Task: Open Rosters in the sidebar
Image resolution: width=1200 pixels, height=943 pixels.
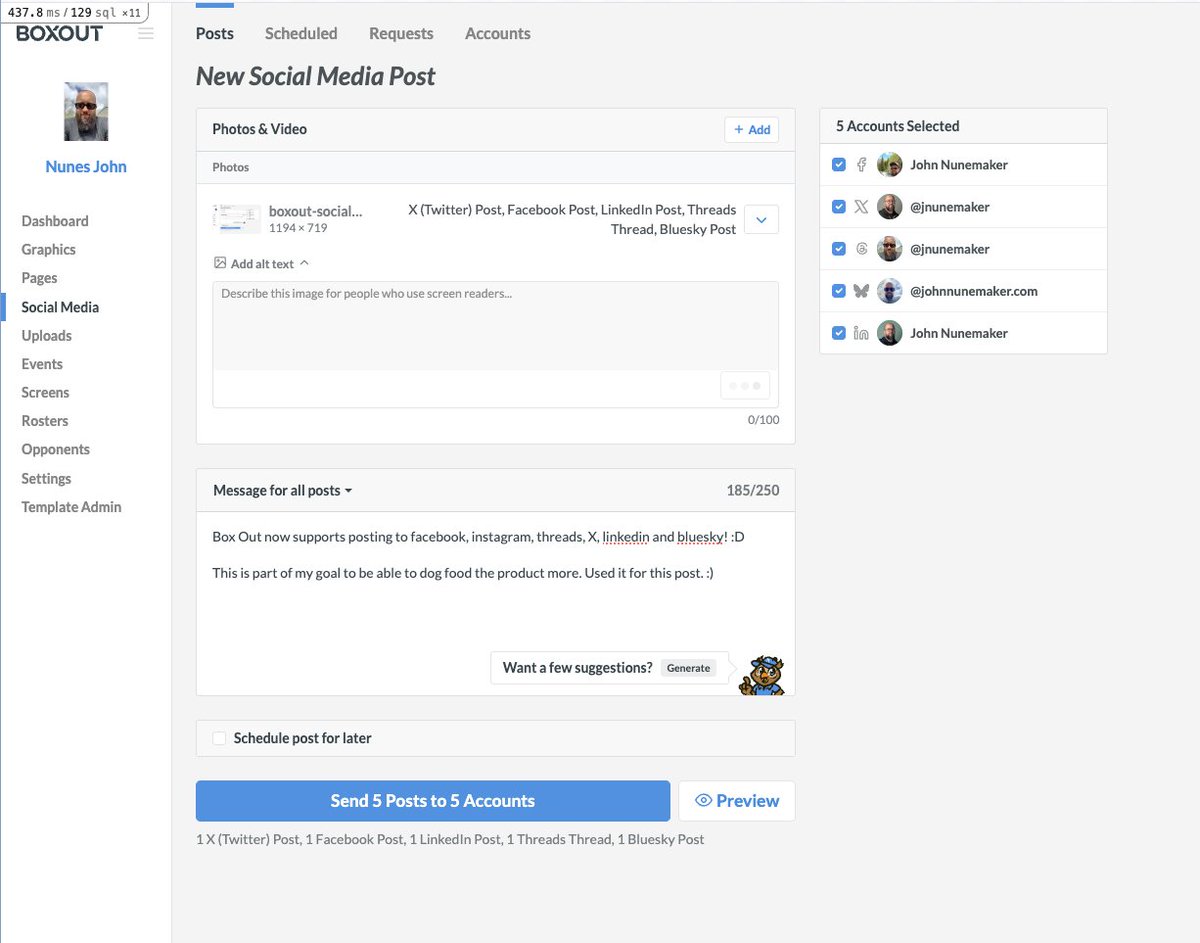Action: pos(45,421)
